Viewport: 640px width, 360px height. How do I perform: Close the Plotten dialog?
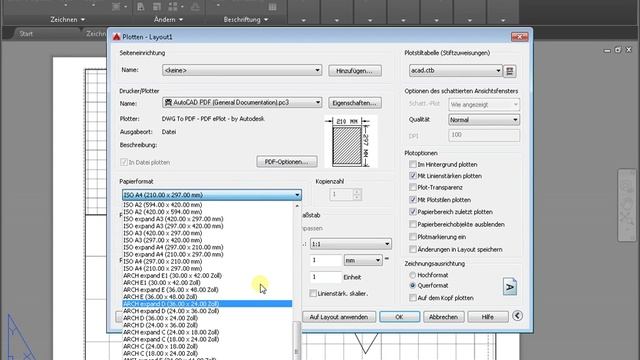coord(520,37)
